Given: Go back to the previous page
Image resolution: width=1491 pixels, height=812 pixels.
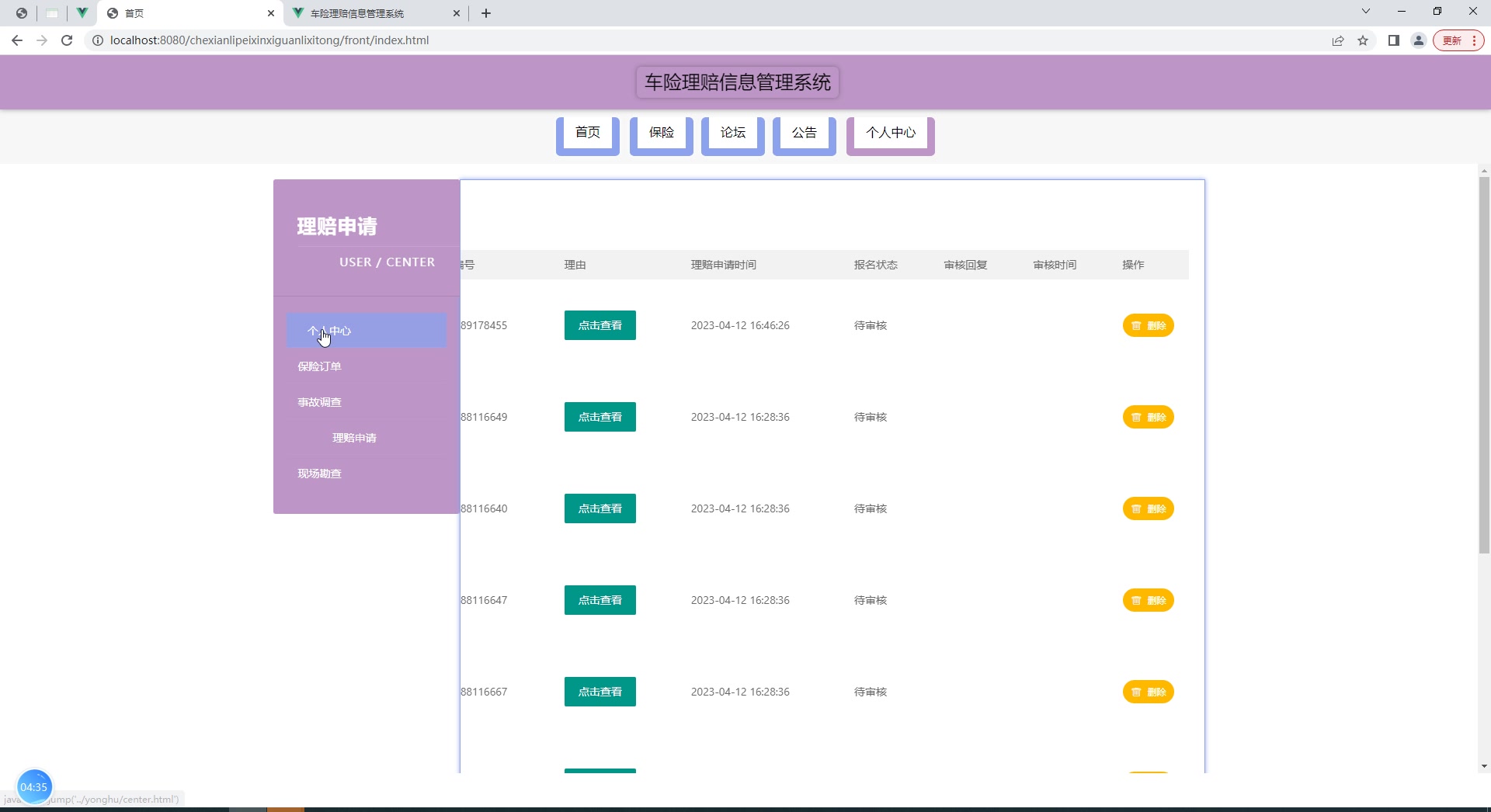Looking at the screenshot, I should tap(17, 40).
